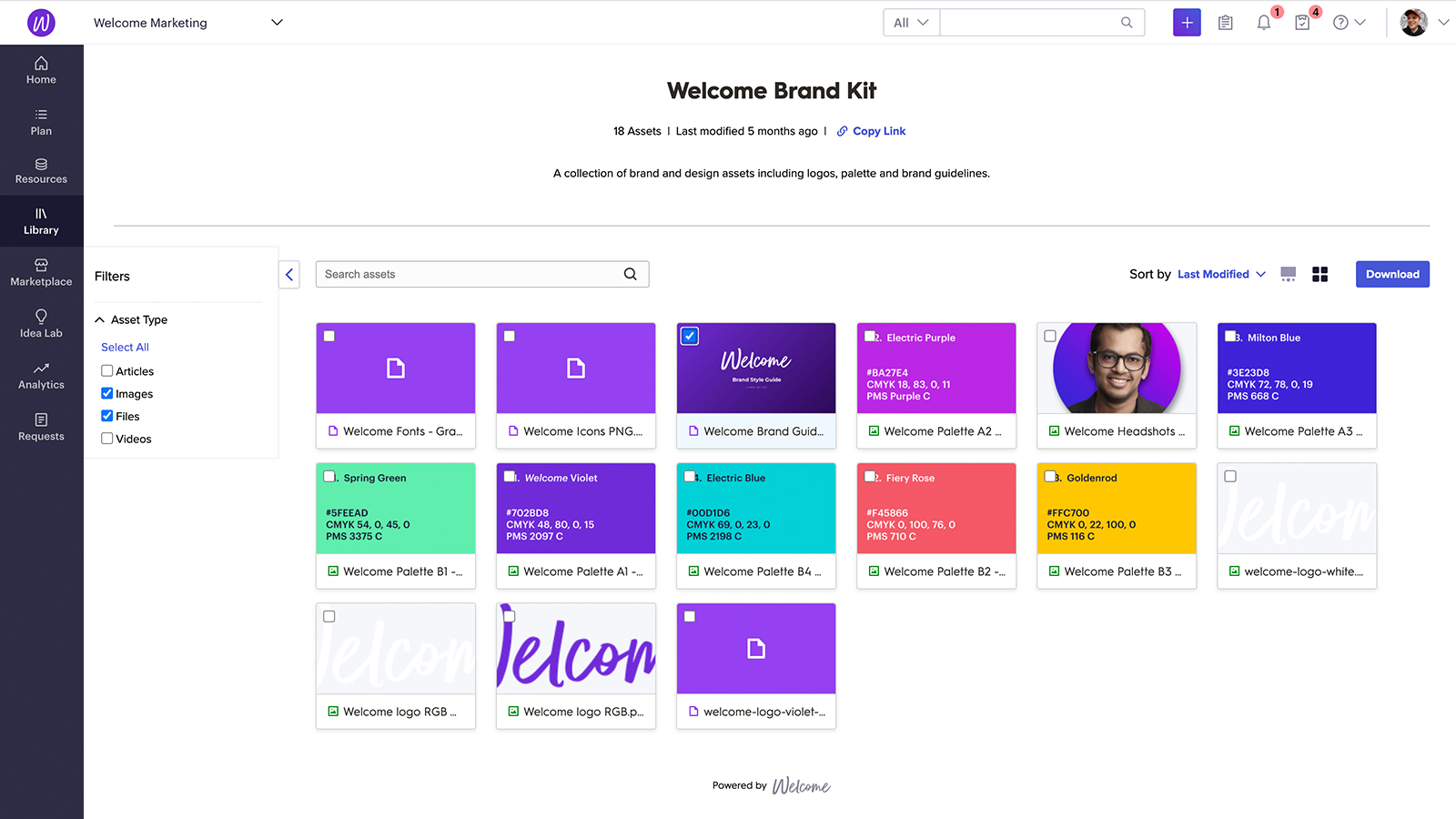Open Welcome Palette A3 asset name
This screenshot has width=1456, height=819.
pyautogui.click(x=1303, y=431)
